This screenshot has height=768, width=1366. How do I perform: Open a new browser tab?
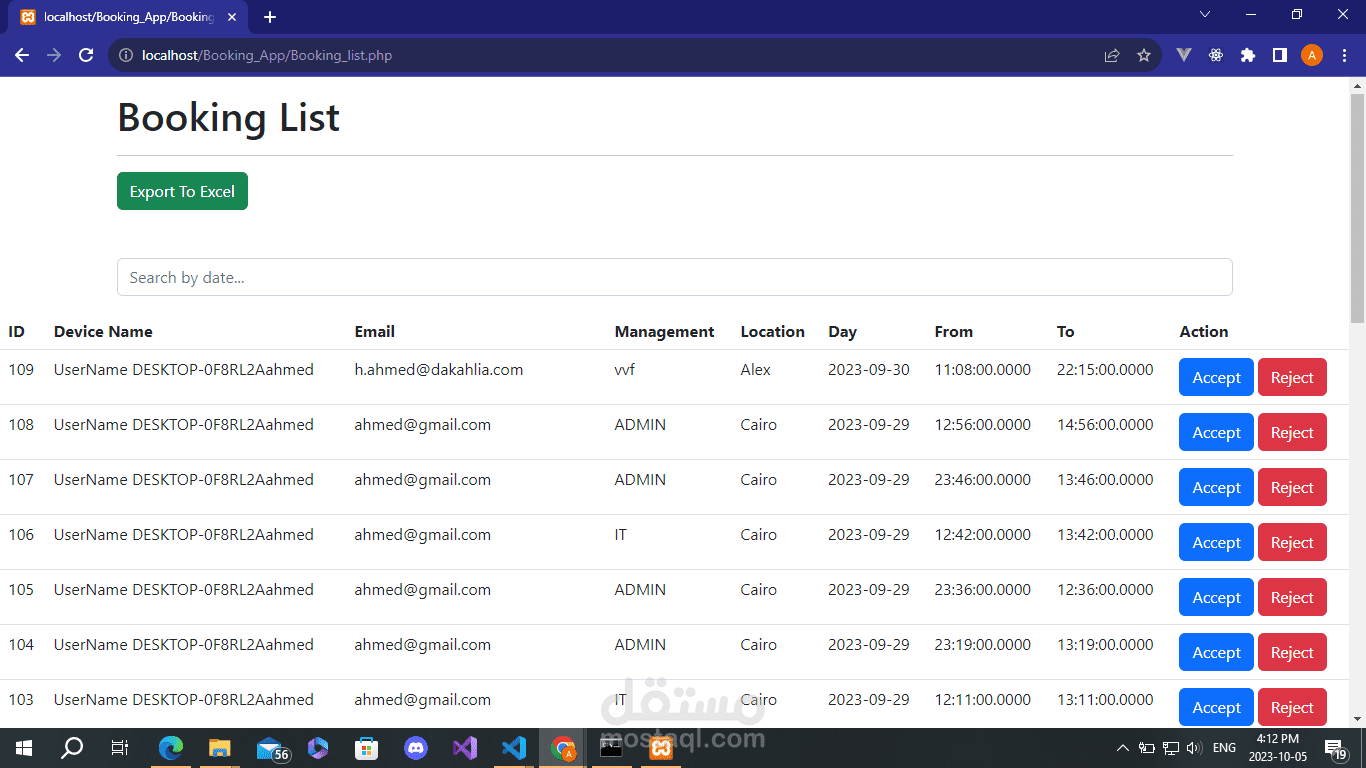[x=270, y=17]
